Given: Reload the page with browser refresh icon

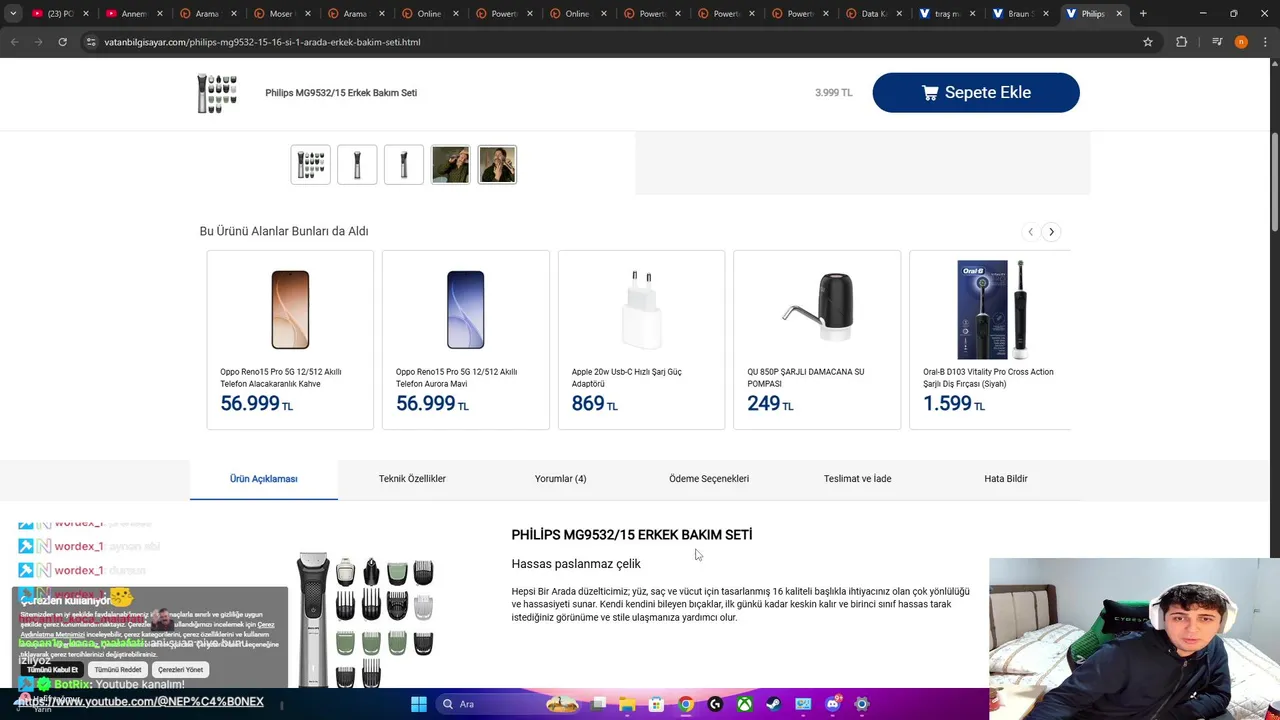Looking at the screenshot, I should coord(62,42).
